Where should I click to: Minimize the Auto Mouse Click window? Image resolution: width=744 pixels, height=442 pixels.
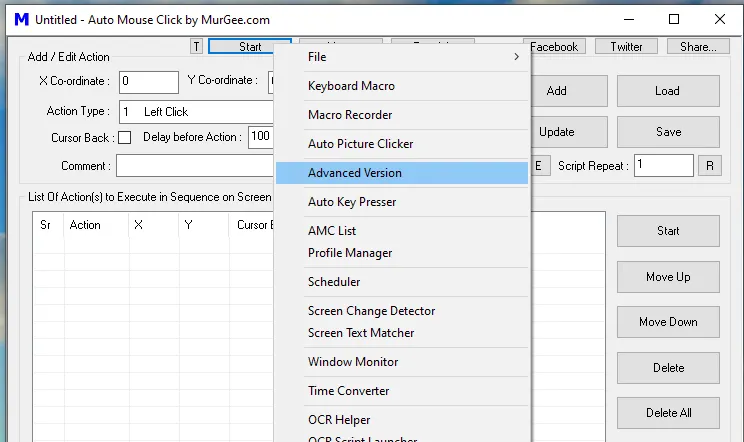[x=629, y=19]
